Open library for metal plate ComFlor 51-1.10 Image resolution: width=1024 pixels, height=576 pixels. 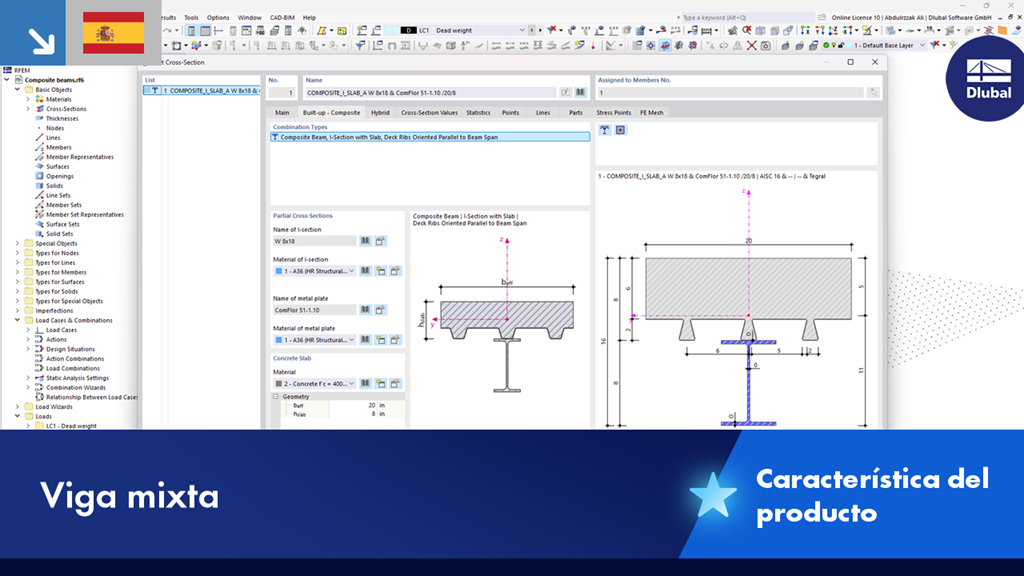click(x=365, y=310)
